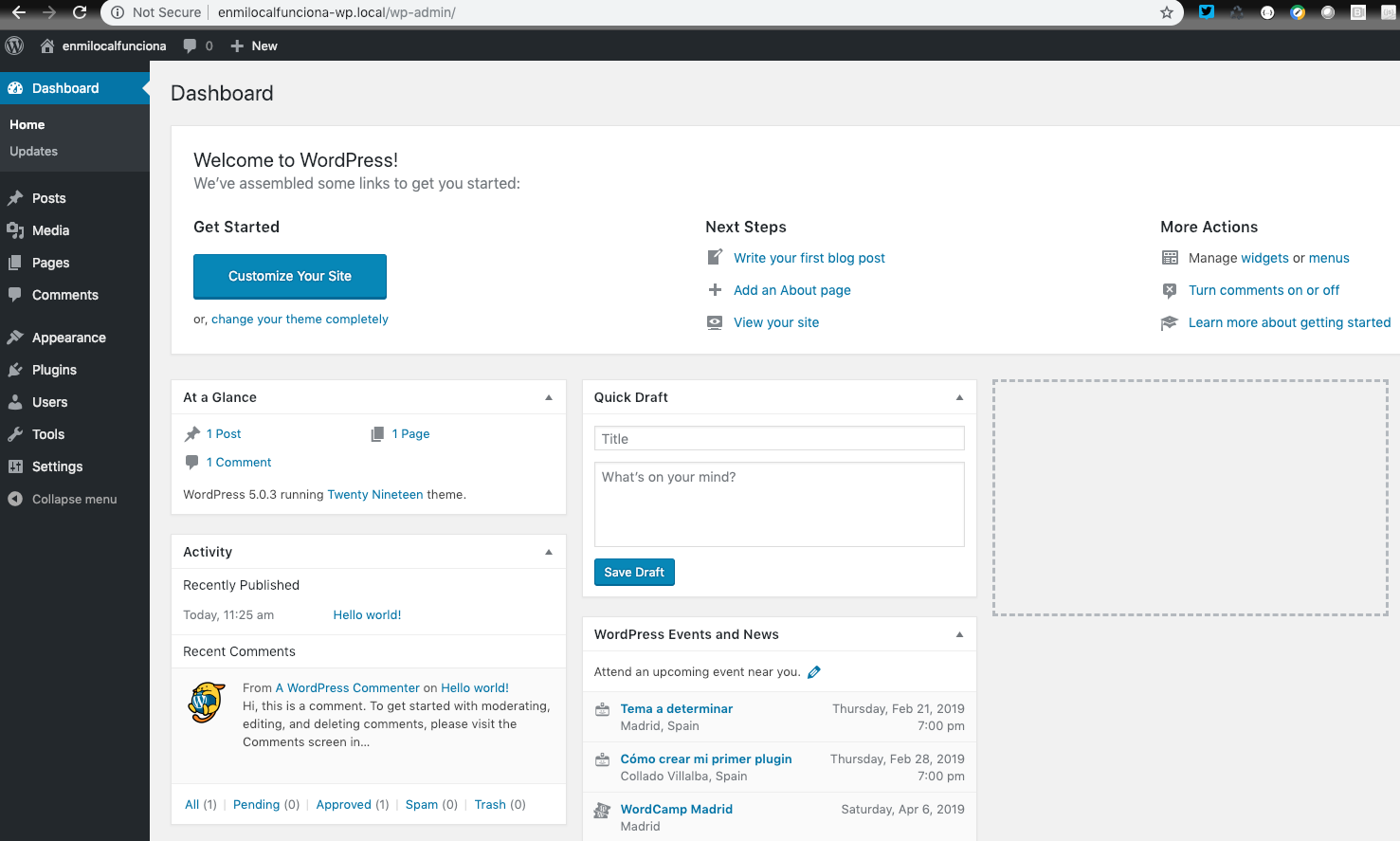
Task: Click the browser address bar URL
Action: tap(336, 12)
